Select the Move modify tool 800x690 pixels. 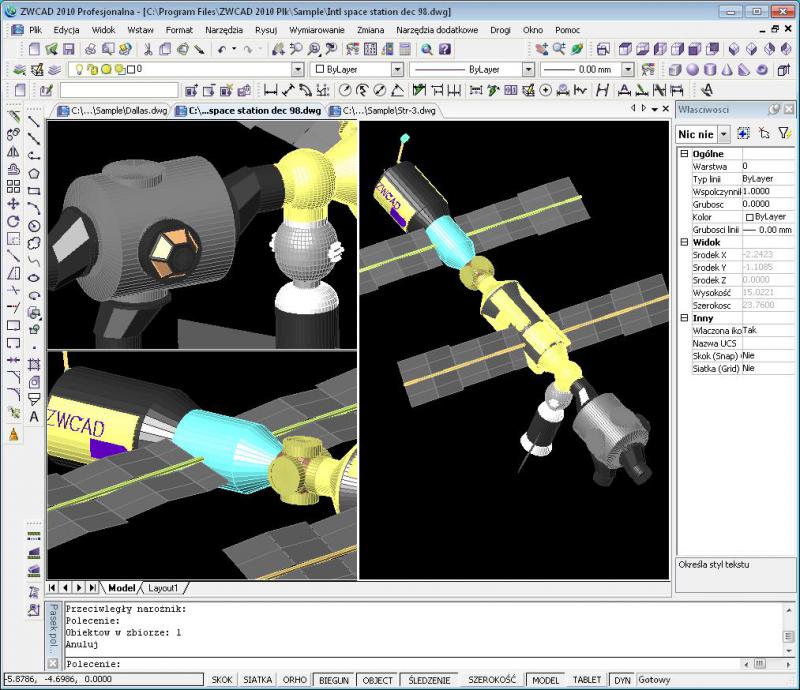tap(13, 204)
